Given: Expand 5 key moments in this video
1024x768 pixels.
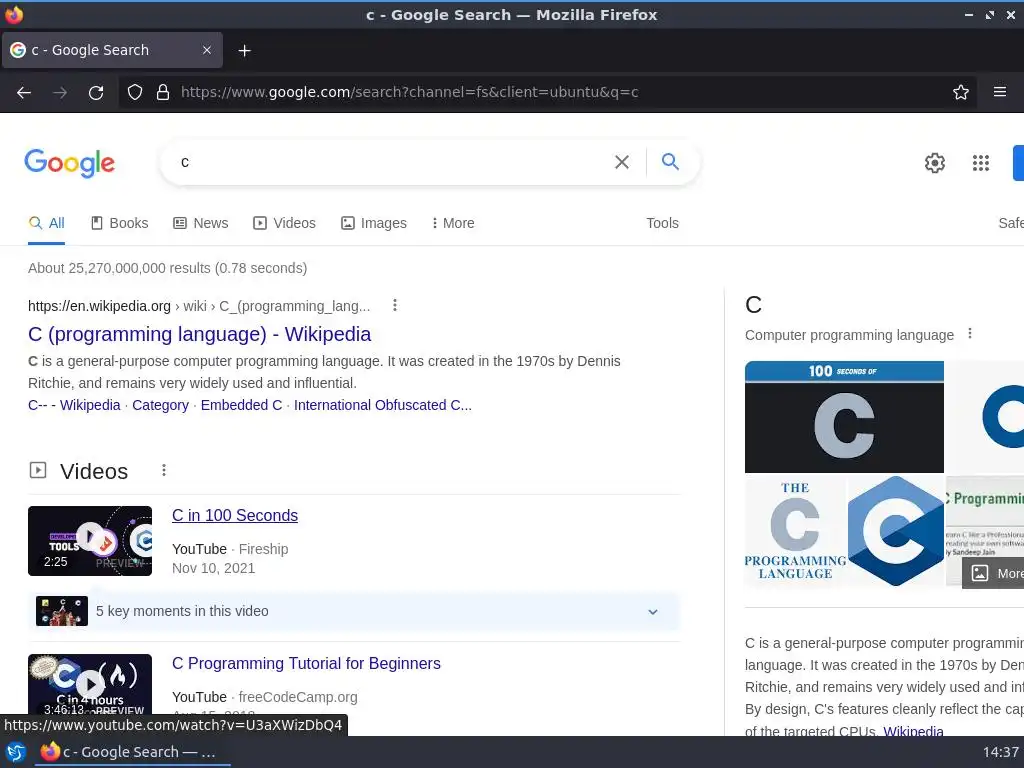Looking at the screenshot, I should [x=353, y=611].
